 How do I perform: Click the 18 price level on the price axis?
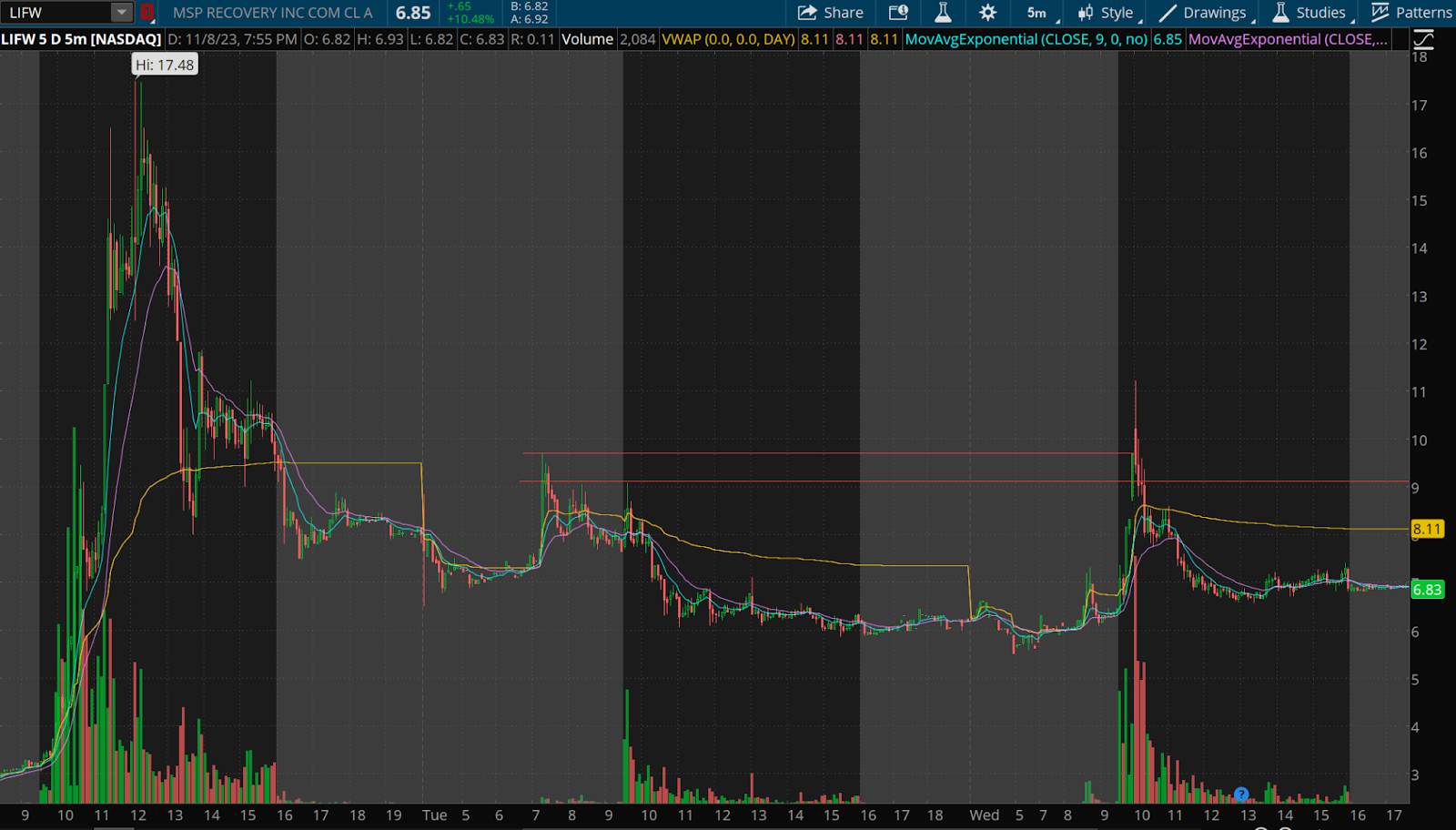point(1420,57)
